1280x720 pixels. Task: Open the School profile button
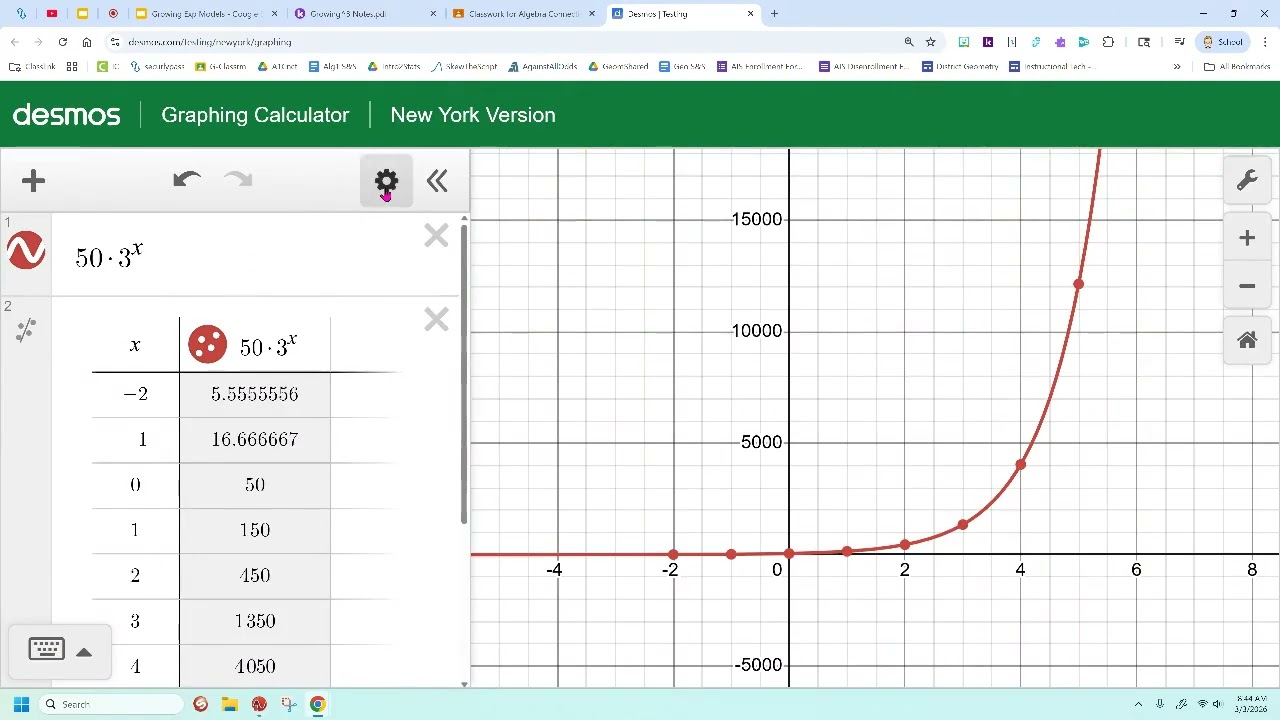click(1222, 42)
